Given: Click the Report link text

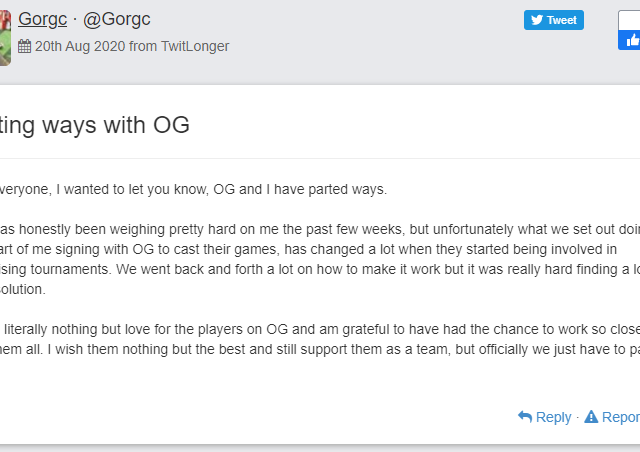Looking at the screenshot, I should 620,417.
